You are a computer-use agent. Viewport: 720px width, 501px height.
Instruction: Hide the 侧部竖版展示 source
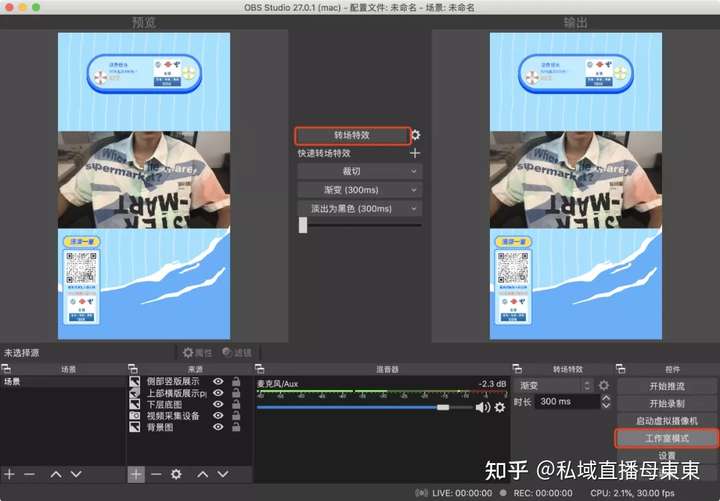(x=218, y=382)
